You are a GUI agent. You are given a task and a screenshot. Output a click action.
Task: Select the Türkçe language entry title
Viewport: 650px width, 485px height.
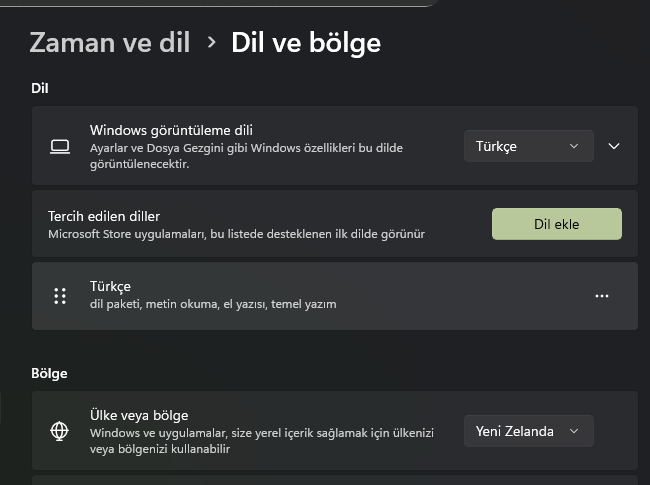[x=110, y=287]
